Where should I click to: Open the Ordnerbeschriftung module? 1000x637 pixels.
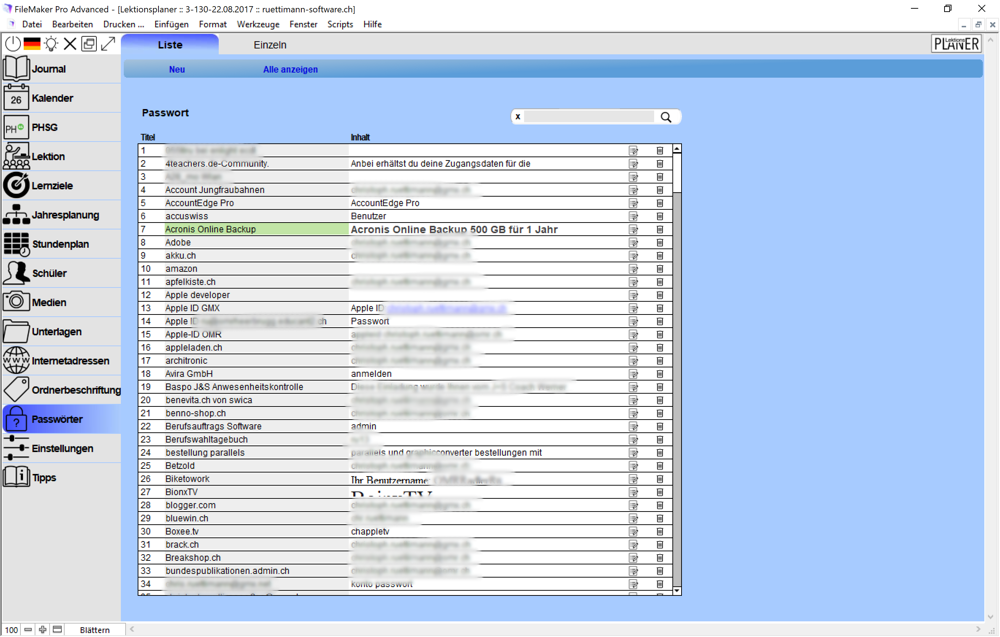(x=61, y=390)
